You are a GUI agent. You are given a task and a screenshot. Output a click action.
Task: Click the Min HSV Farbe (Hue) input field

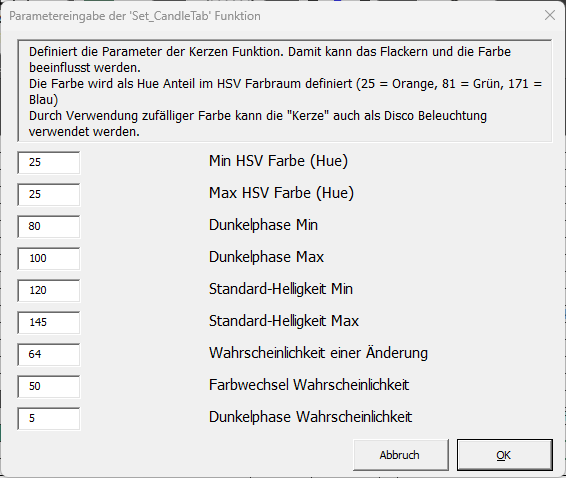49,162
